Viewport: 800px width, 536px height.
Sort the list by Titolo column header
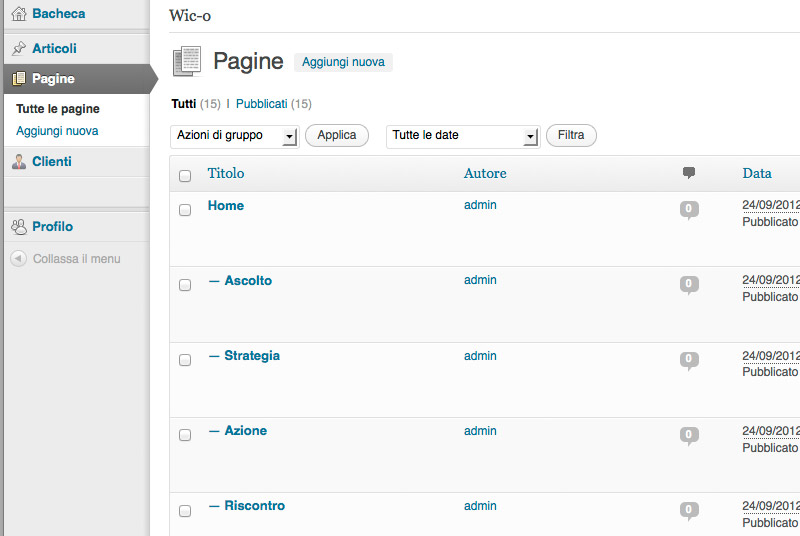[x=226, y=173]
